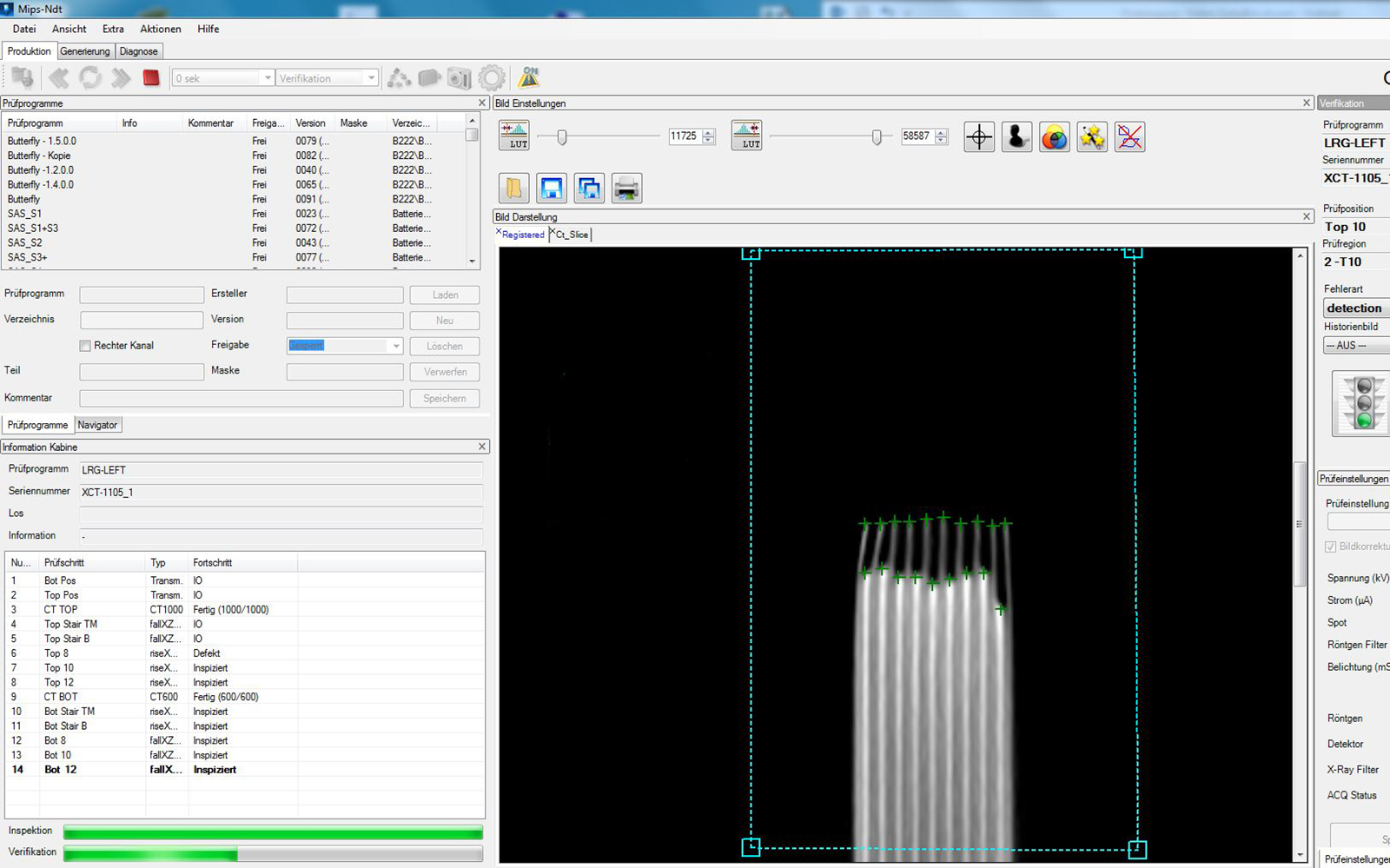Click the blue floppy disk save icon

pos(552,189)
